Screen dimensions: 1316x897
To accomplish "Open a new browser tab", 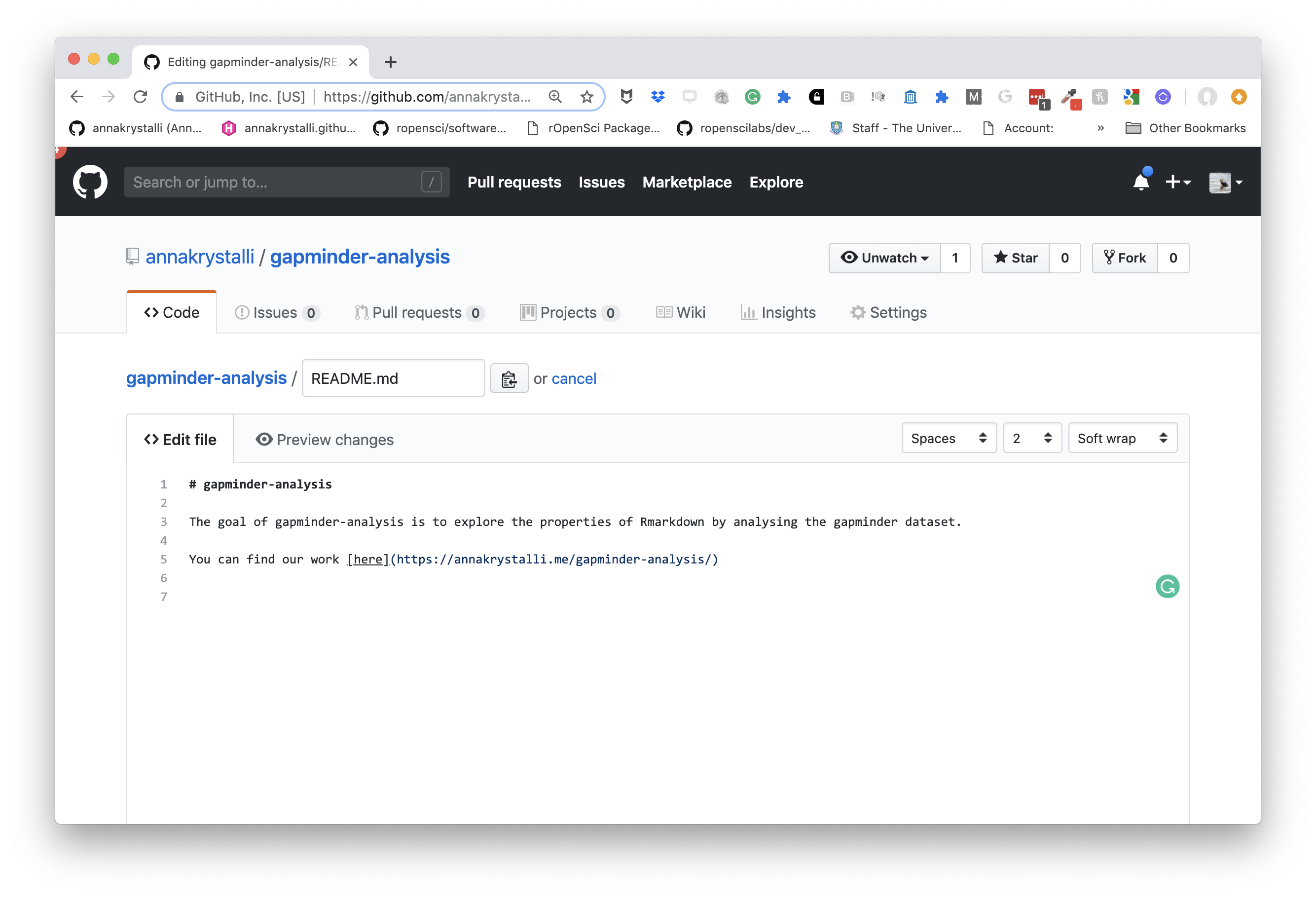I will click(x=390, y=62).
